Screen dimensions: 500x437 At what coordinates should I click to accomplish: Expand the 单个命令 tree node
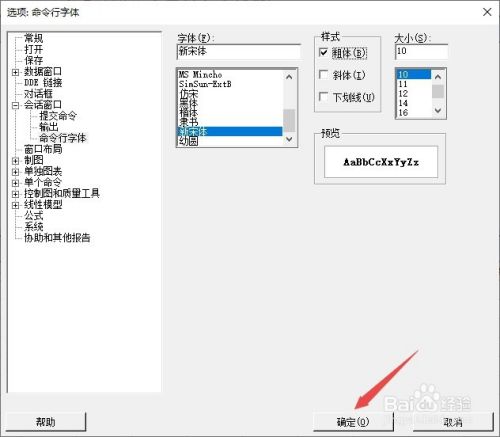(15, 183)
